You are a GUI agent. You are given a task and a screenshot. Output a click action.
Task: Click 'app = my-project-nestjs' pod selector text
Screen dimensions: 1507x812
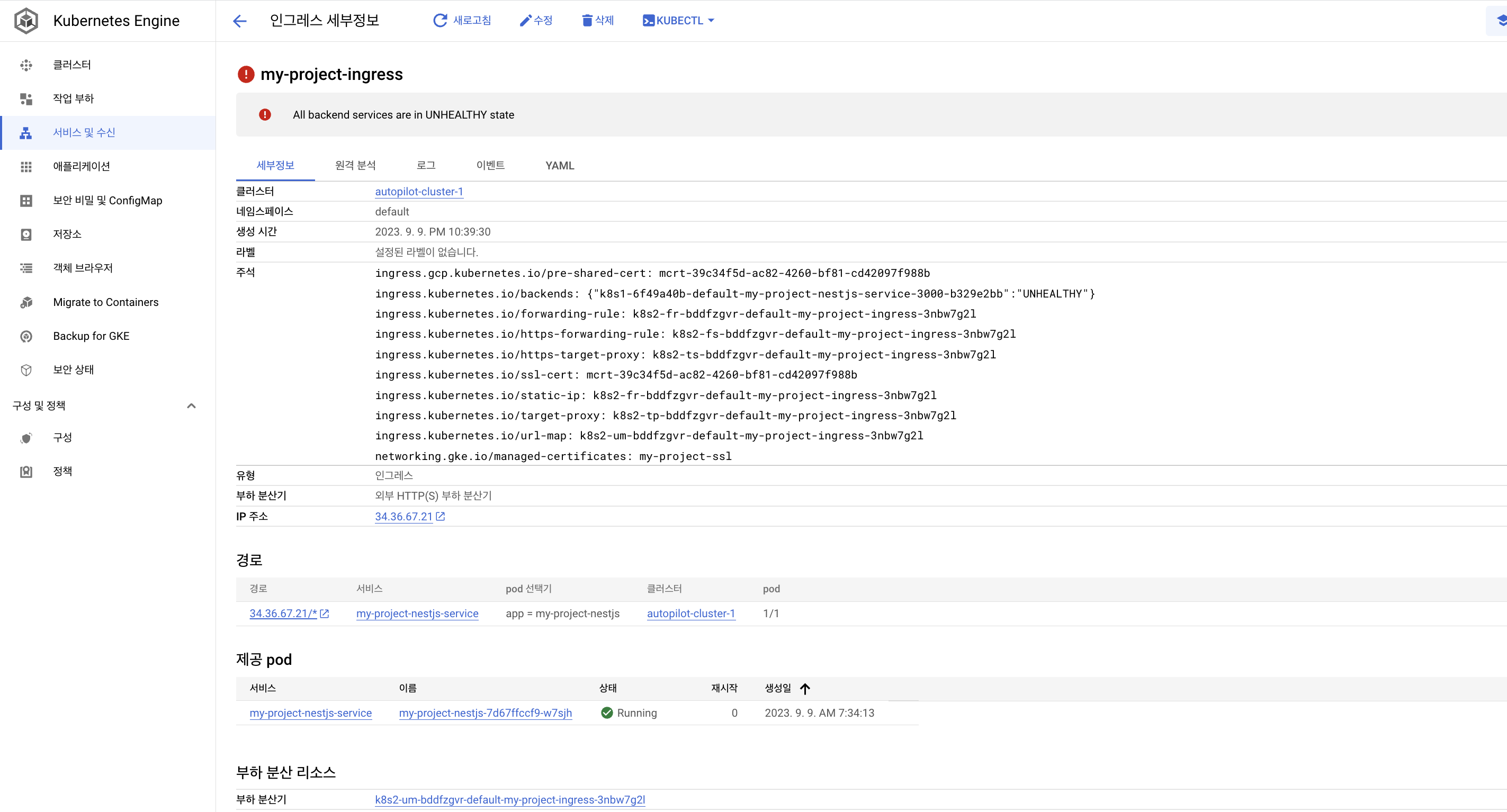[x=563, y=613]
